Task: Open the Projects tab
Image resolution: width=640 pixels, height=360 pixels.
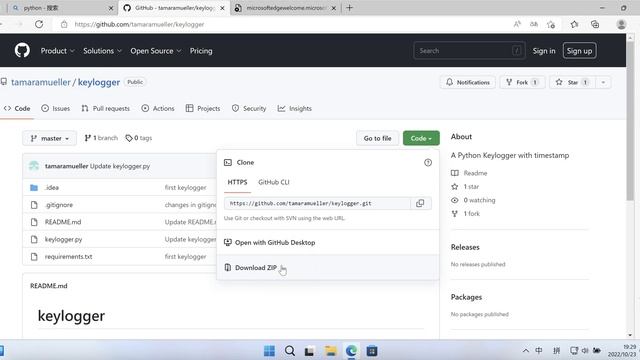Action: pyautogui.click(x=203, y=109)
